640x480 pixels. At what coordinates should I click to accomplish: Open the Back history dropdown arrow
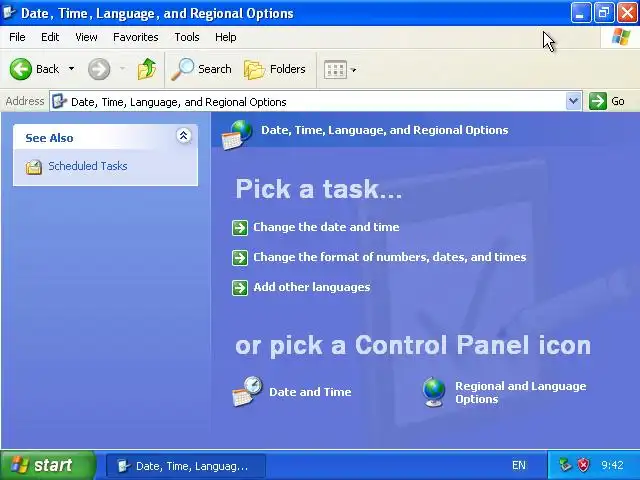[71, 69]
